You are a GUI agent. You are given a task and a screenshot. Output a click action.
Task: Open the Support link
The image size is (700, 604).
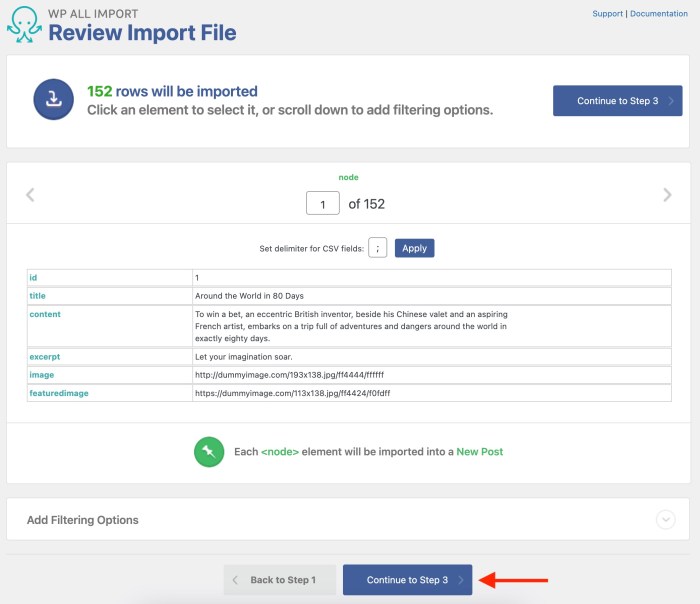pos(607,14)
